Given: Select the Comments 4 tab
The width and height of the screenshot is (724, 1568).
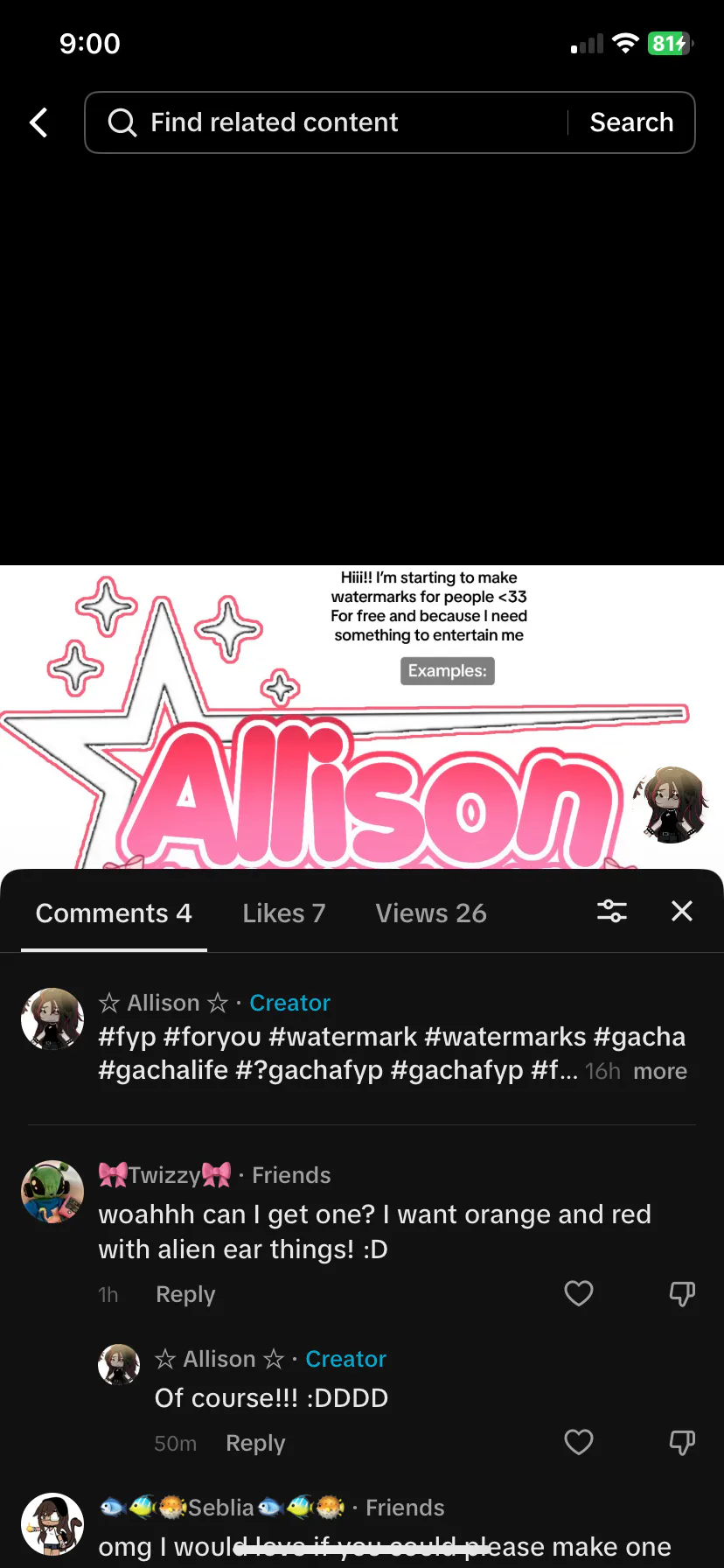Looking at the screenshot, I should (x=114, y=913).
